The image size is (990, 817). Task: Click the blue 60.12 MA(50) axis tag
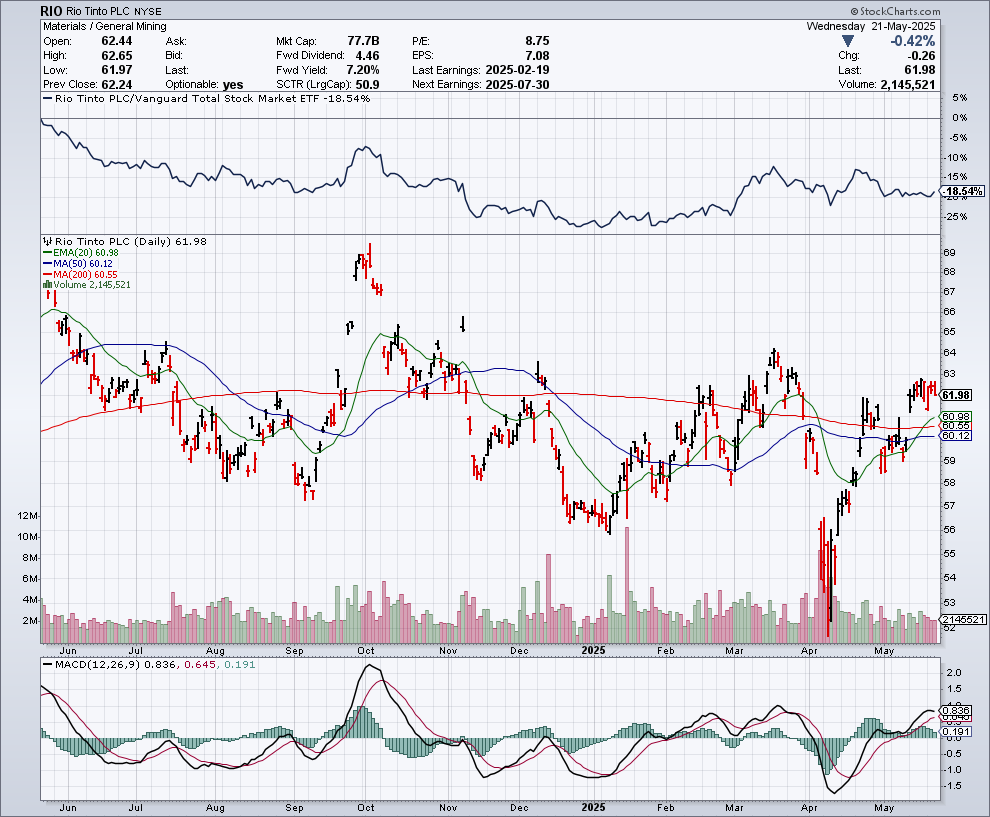[955, 436]
